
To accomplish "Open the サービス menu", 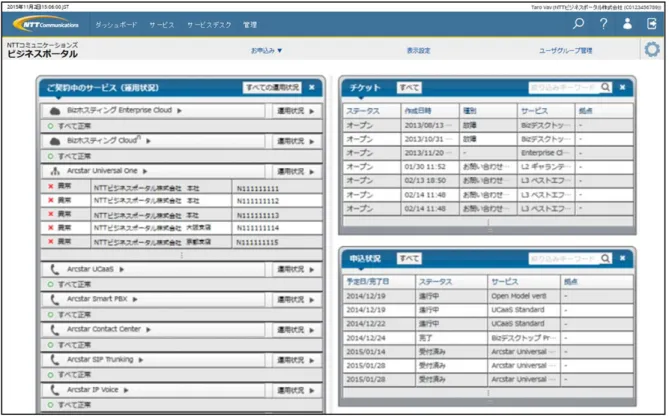I will pos(162,25).
